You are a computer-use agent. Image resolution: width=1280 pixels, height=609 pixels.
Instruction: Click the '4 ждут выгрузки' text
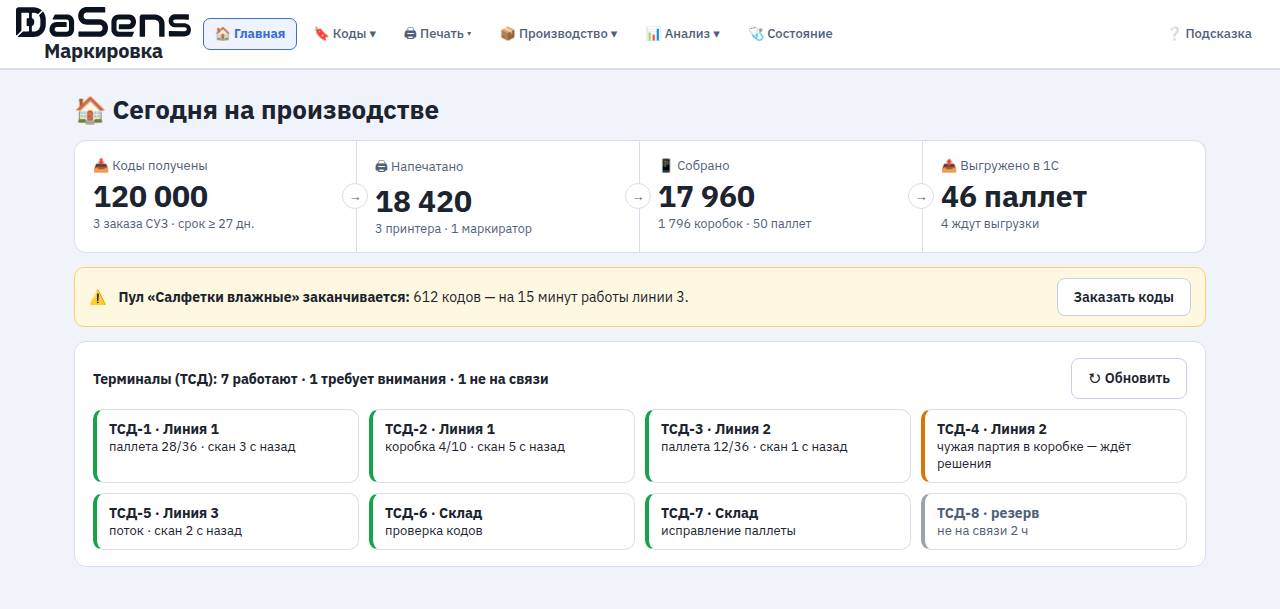990,224
